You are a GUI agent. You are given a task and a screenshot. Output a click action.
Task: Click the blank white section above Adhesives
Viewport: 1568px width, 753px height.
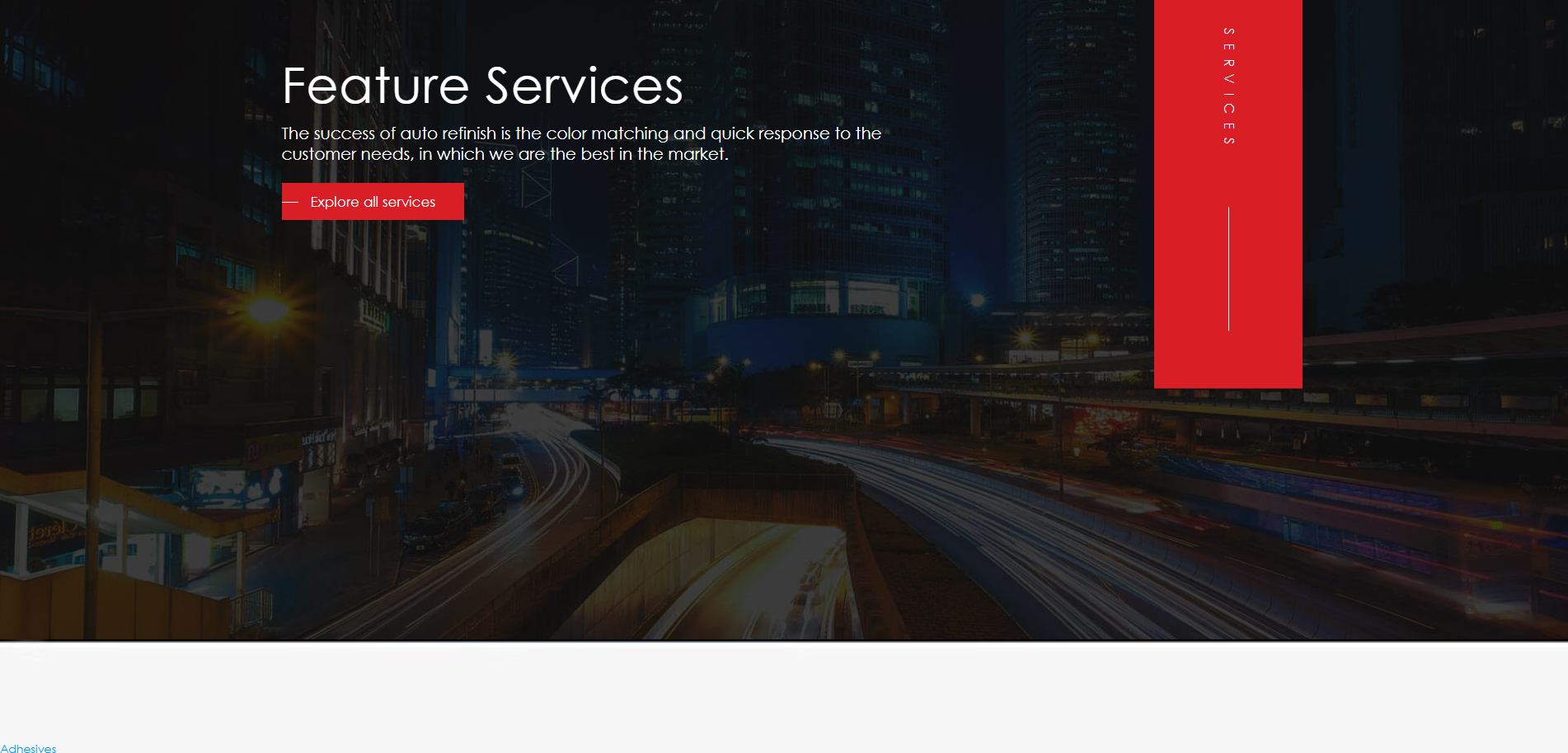(x=783, y=692)
